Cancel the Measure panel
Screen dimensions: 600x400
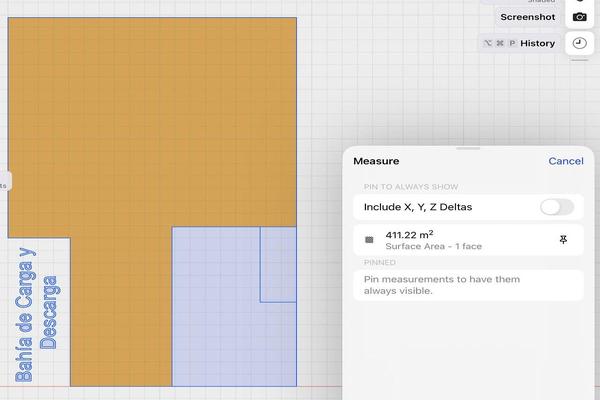(x=566, y=161)
